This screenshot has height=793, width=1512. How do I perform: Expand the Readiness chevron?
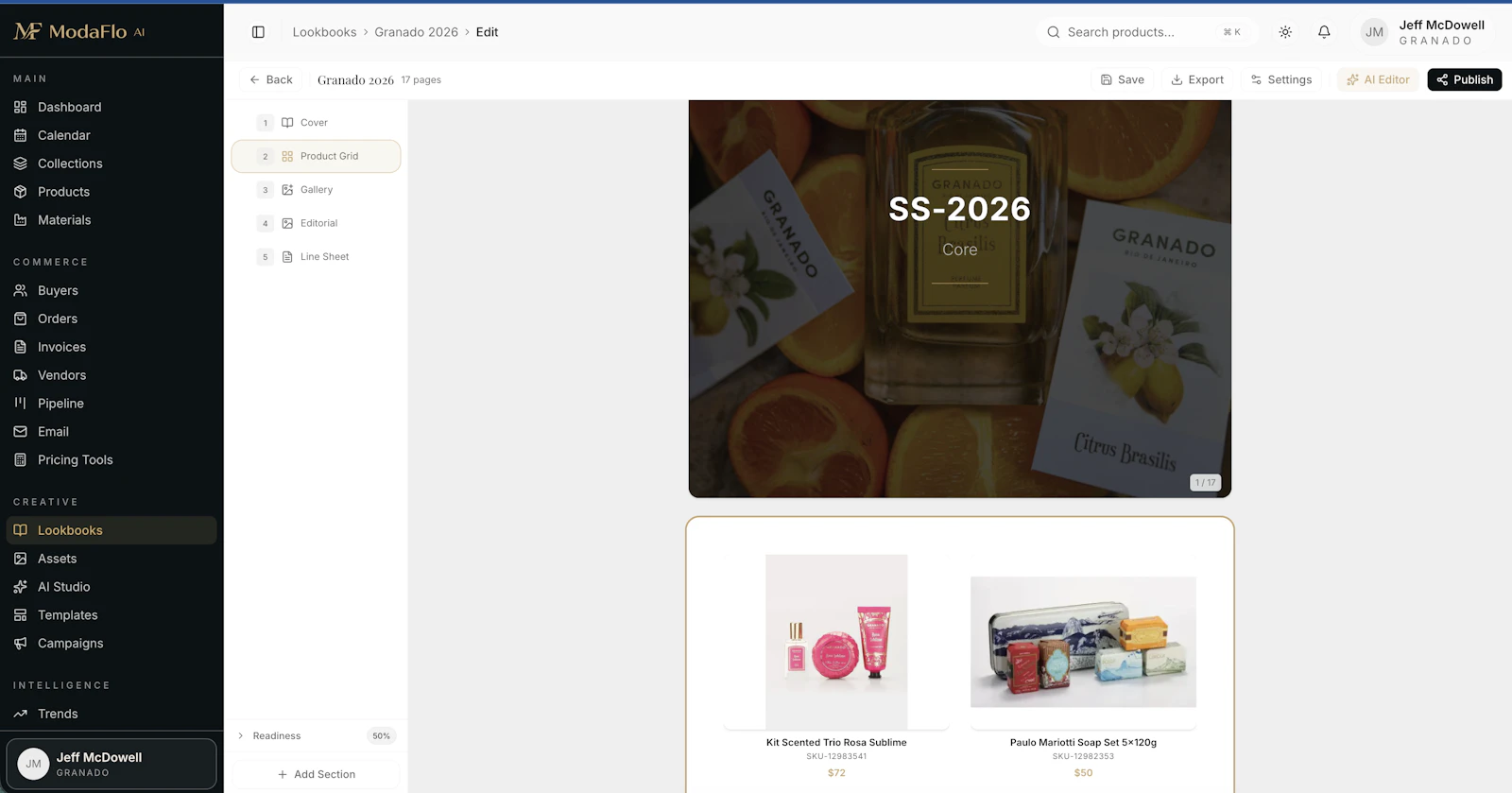[x=241, y=735]
